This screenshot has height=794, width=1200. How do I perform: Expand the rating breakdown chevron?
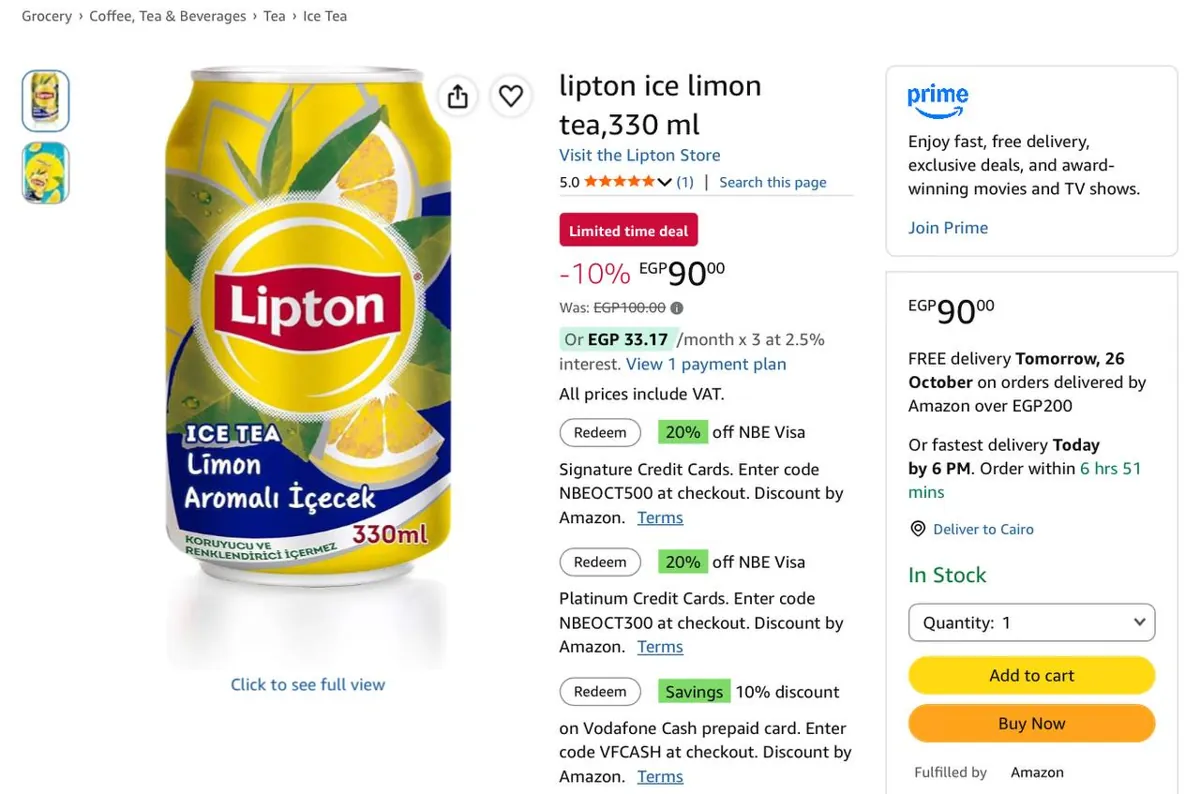664,182
